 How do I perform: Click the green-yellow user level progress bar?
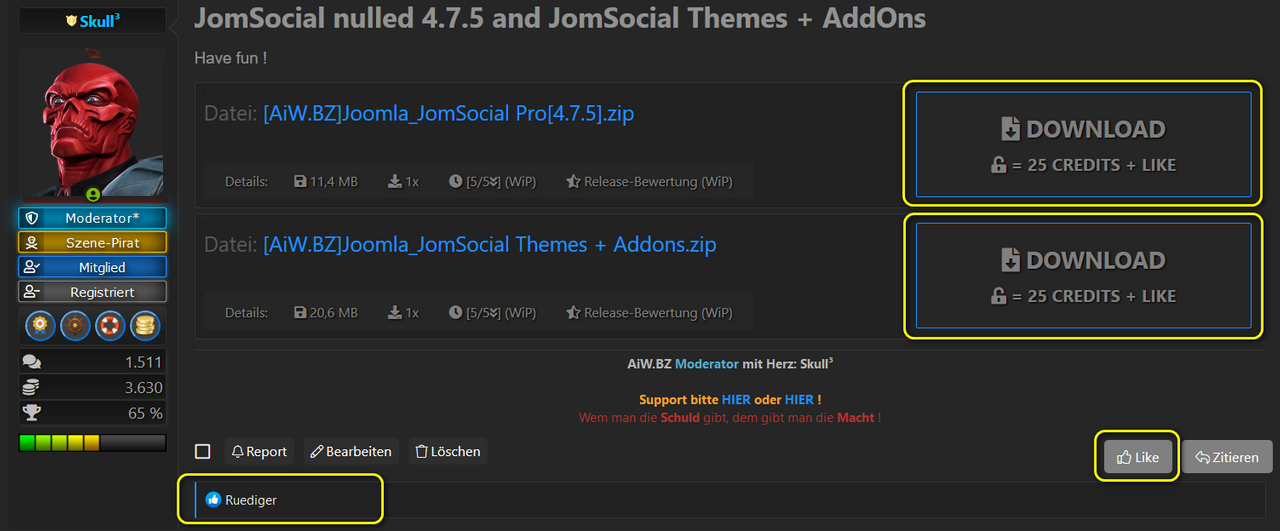pos(92,442)
